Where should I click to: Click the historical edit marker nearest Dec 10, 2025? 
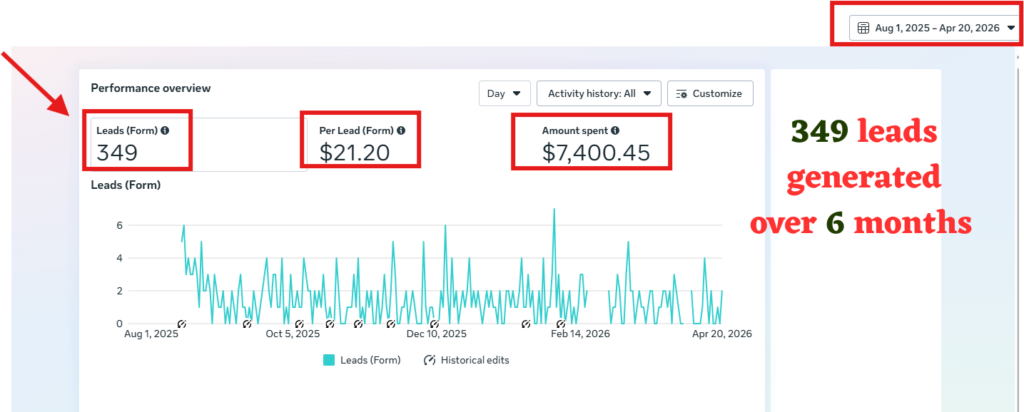pos(434,324)
